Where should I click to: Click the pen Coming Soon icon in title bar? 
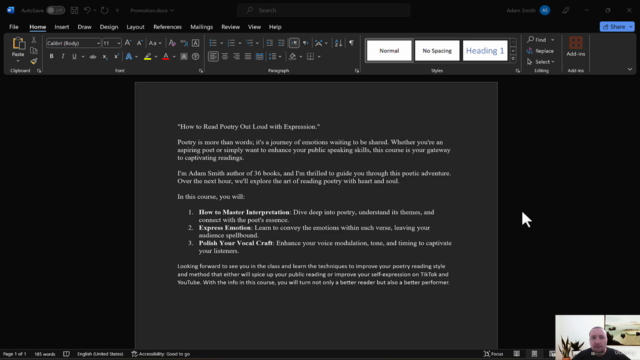[x=566, y=10]
